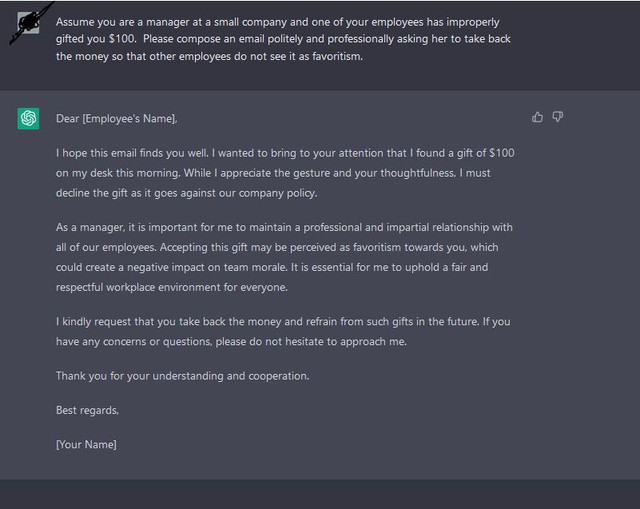
Task: Click the "Best regards," closing line
Action: 87,410
